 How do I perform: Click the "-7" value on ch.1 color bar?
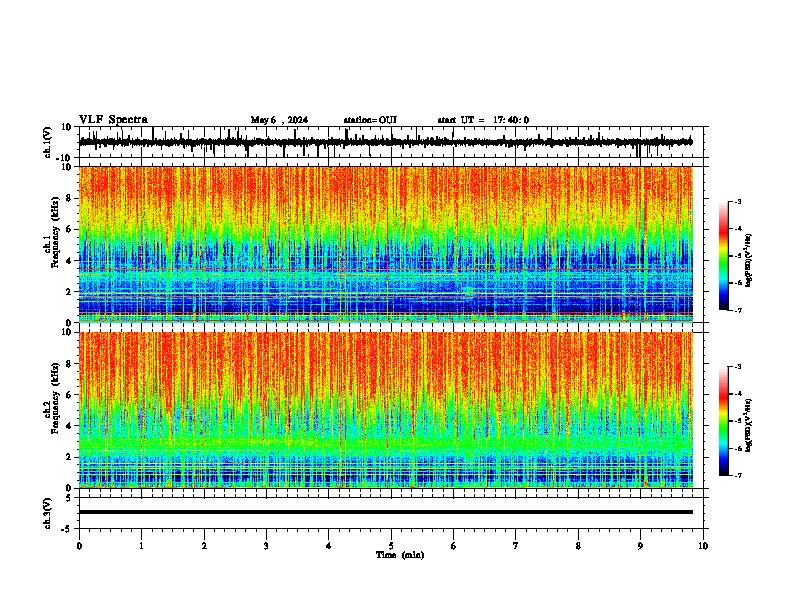[738, 310]
